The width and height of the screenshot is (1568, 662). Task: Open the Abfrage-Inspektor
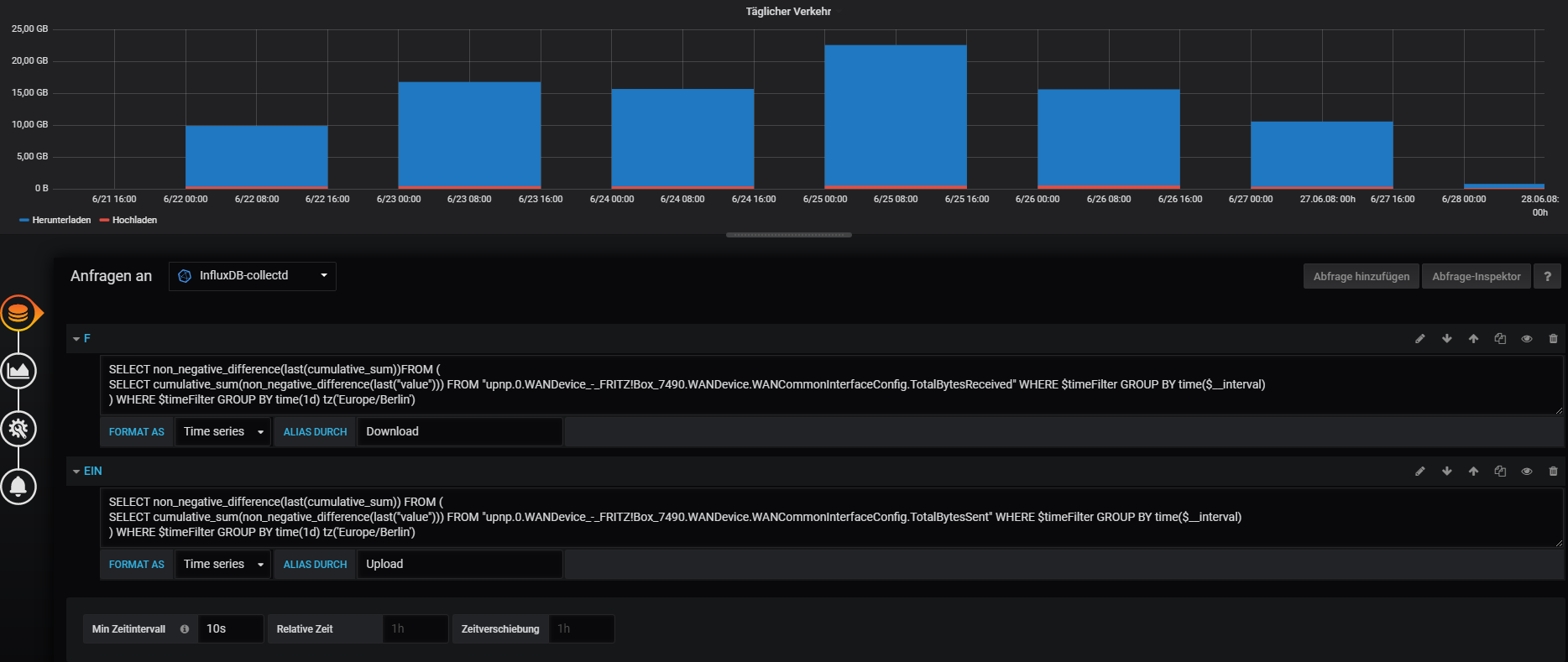1476,276
